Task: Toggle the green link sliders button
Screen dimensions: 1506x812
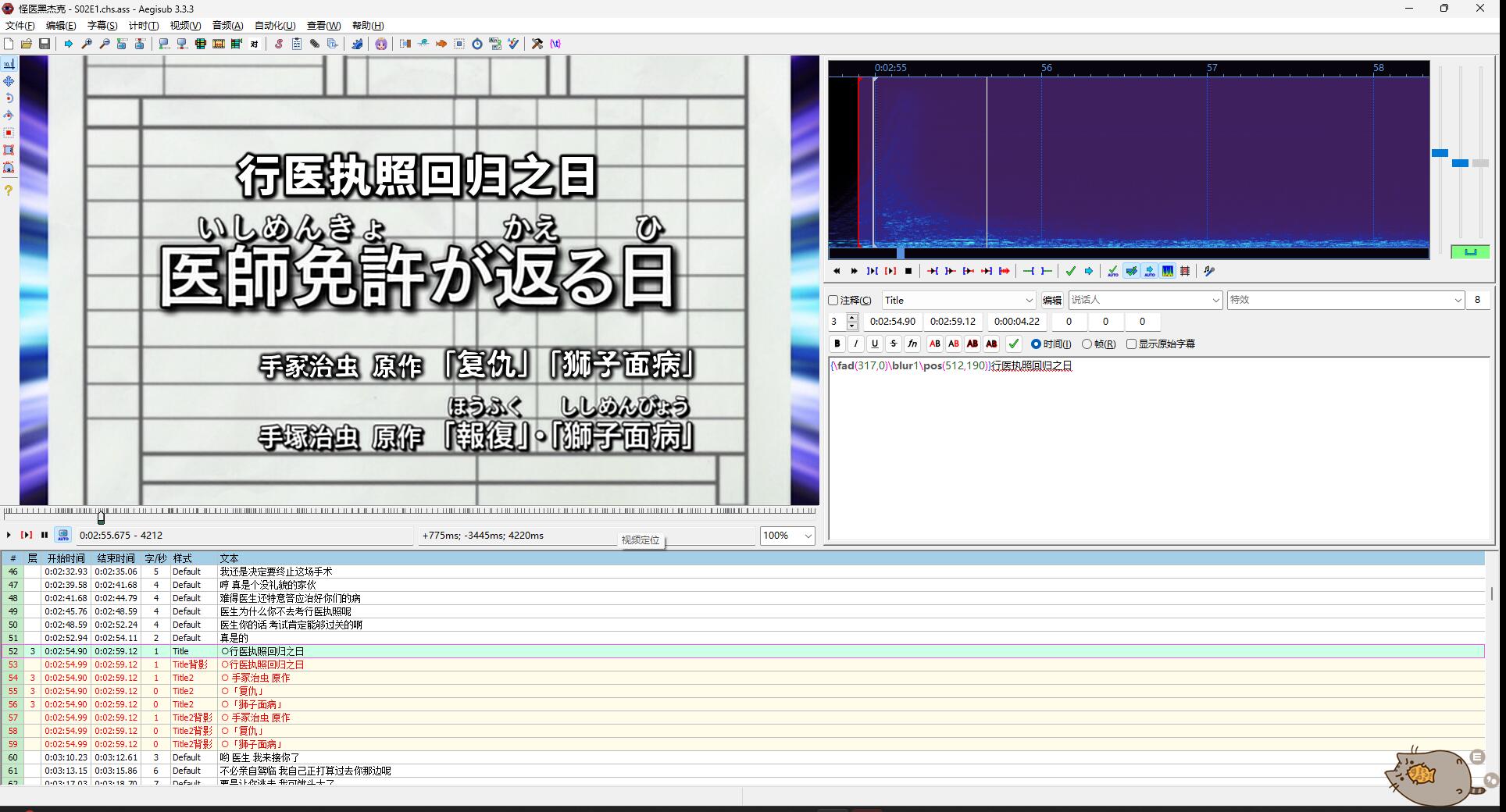Action: 1470,251
